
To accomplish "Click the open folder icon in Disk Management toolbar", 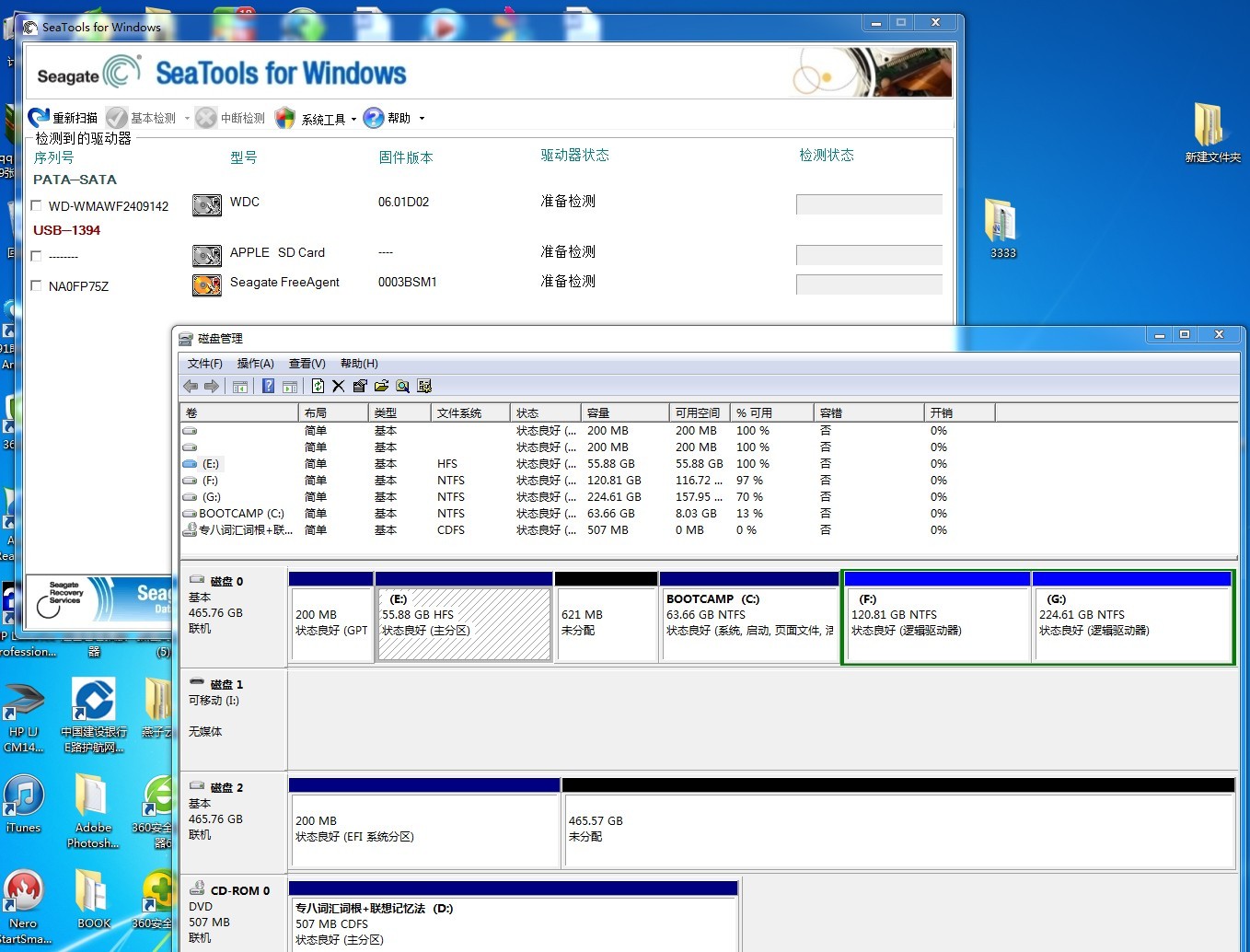I will coord(381,387).
